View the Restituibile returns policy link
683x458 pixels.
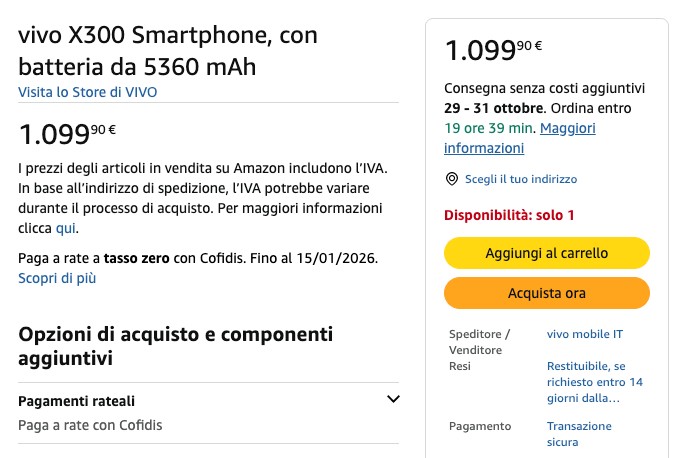(x=594, y=382)
